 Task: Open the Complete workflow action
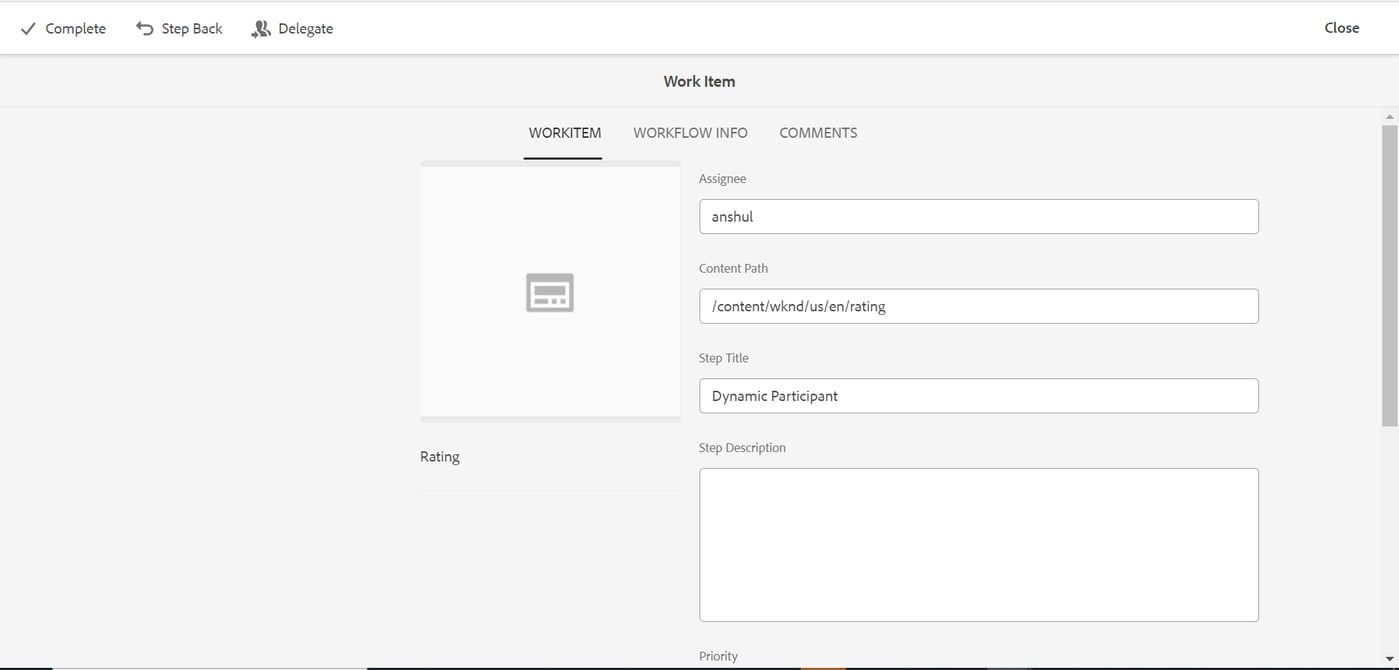(x=62, y=28)
